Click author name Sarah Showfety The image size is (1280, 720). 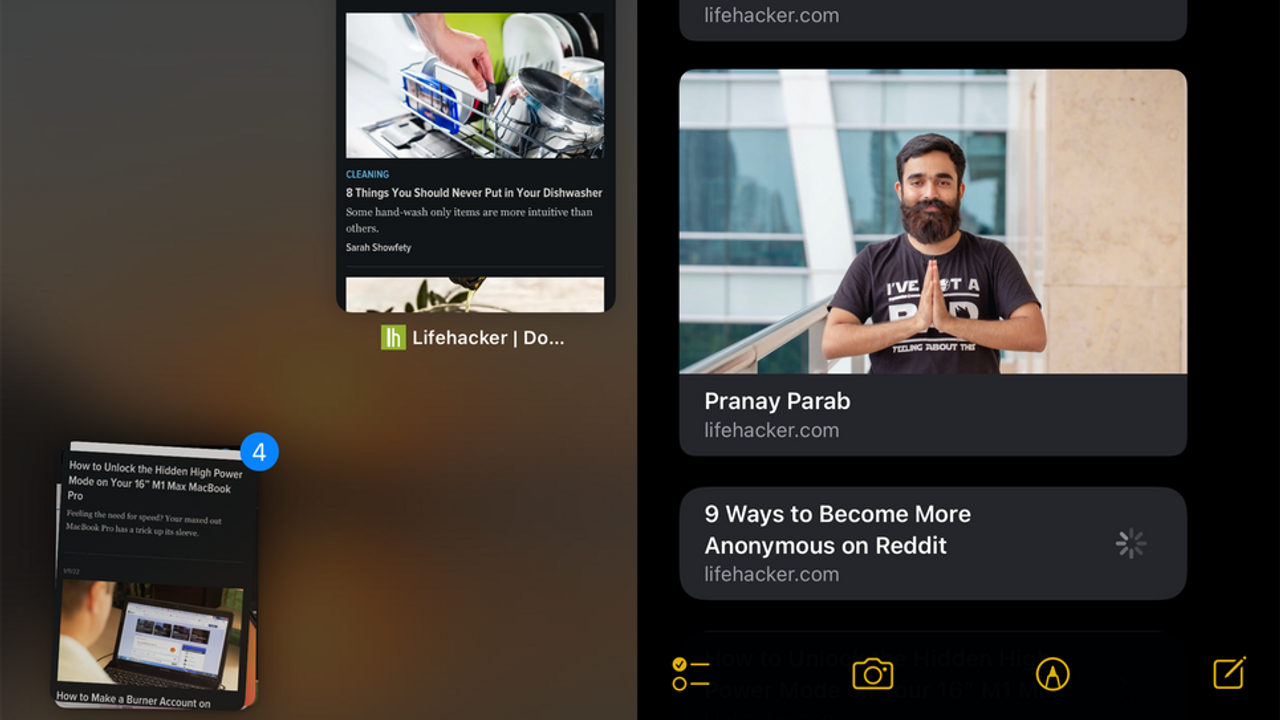[x=378, y=247]
